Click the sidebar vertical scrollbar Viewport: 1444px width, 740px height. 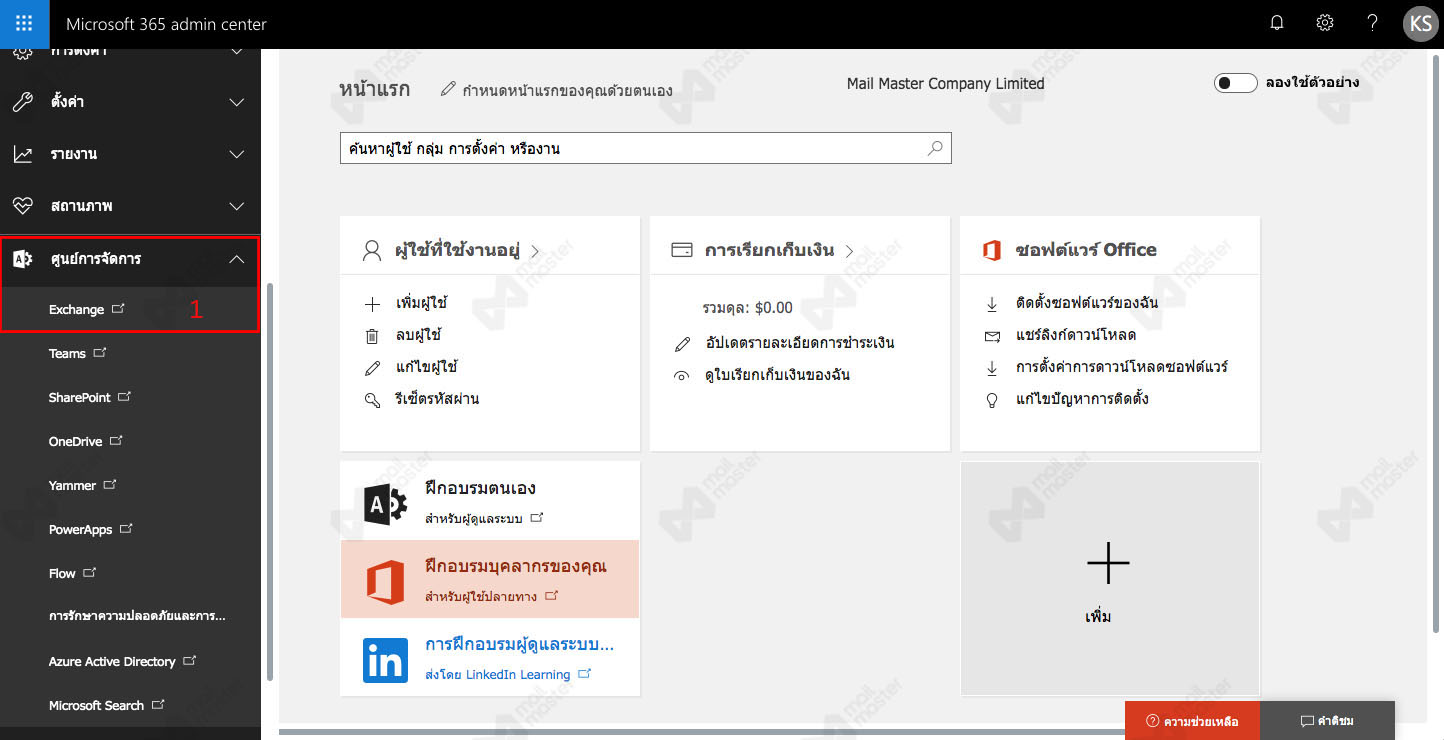pos(269,482)
